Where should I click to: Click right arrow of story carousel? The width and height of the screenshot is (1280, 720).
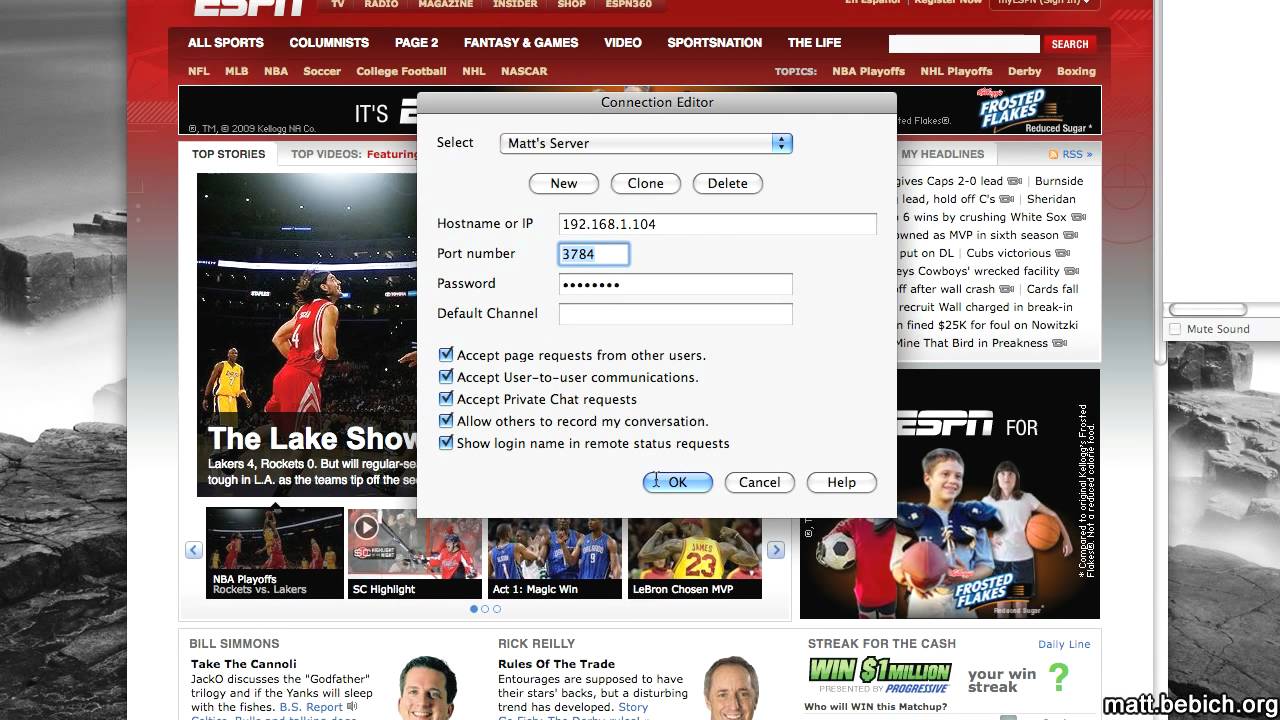tap(775, 550)
